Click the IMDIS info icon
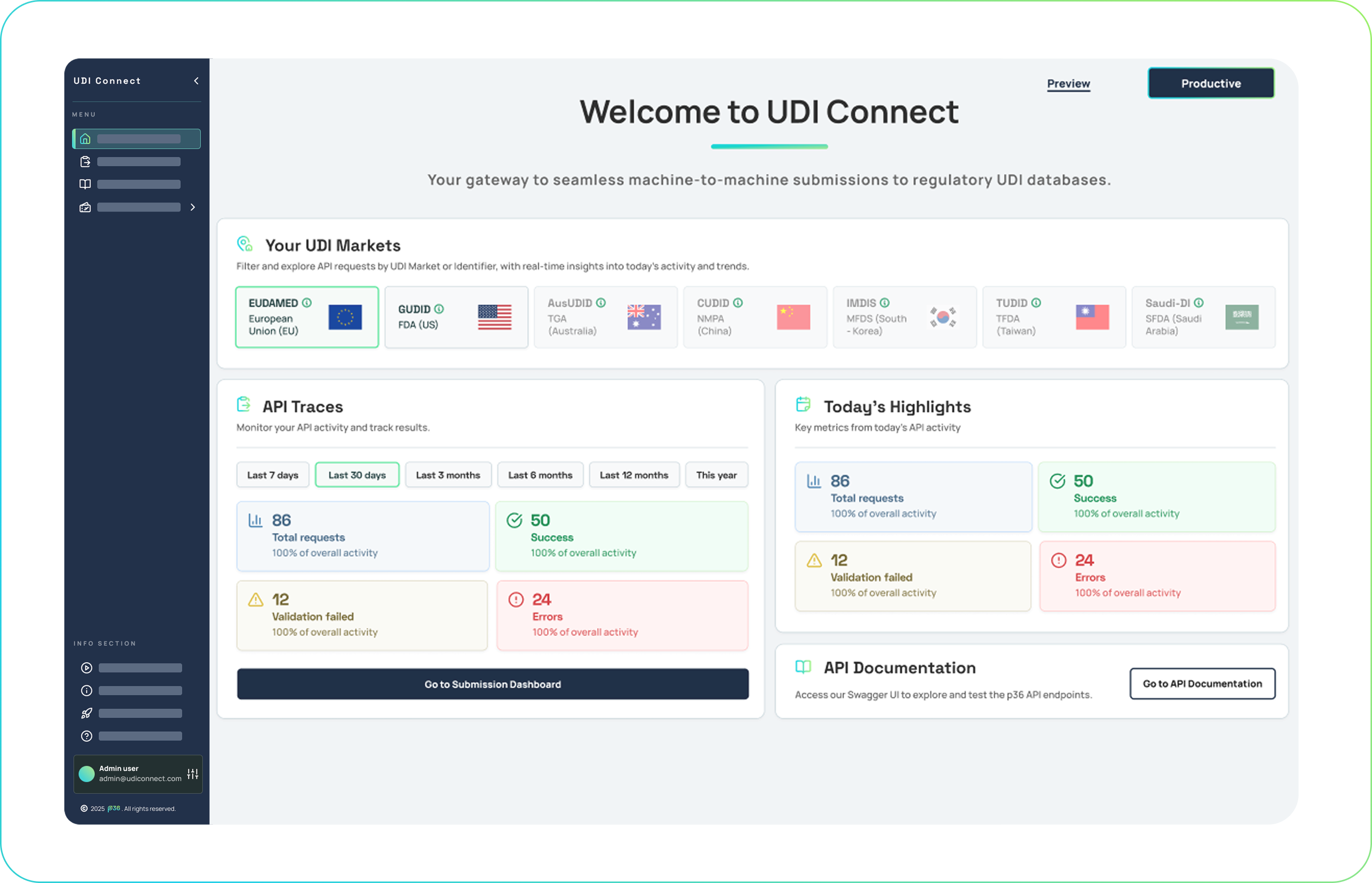The width and height of the screenshot is (1372, 883). click(885, 303)
